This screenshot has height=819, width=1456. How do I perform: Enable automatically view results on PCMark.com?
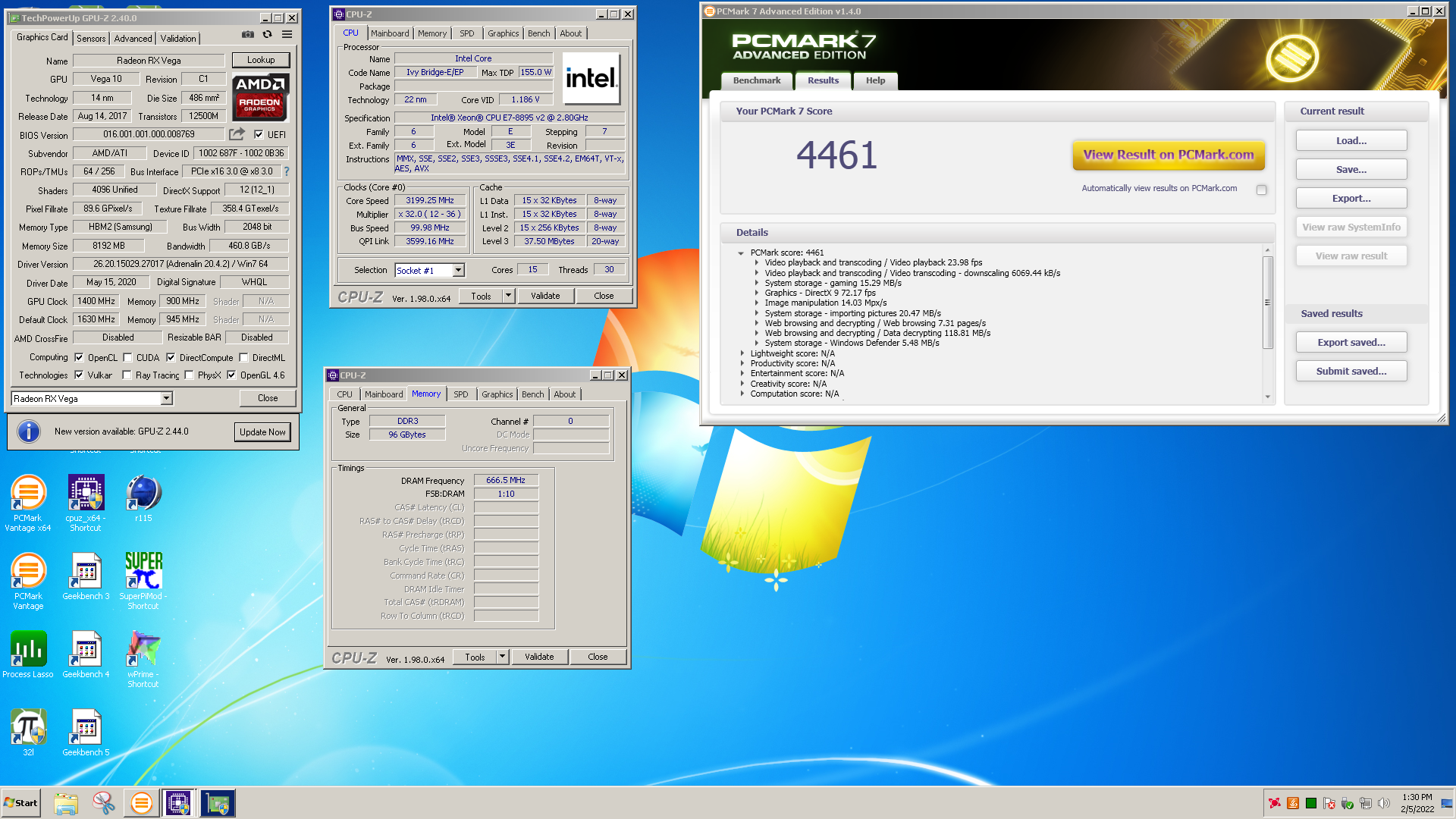coord(1261,190)
